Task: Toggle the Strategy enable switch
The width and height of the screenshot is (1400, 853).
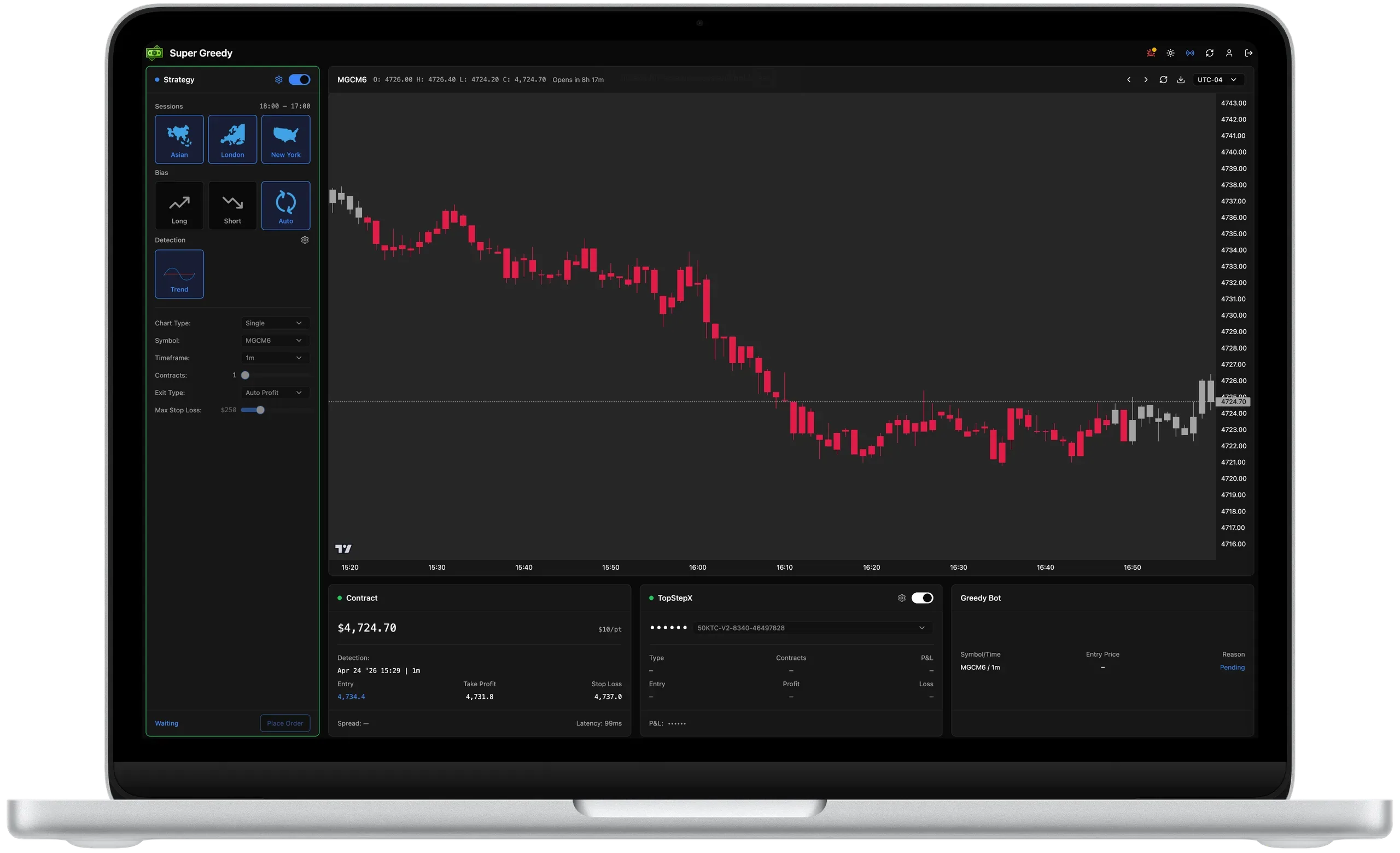Action: 299,79
